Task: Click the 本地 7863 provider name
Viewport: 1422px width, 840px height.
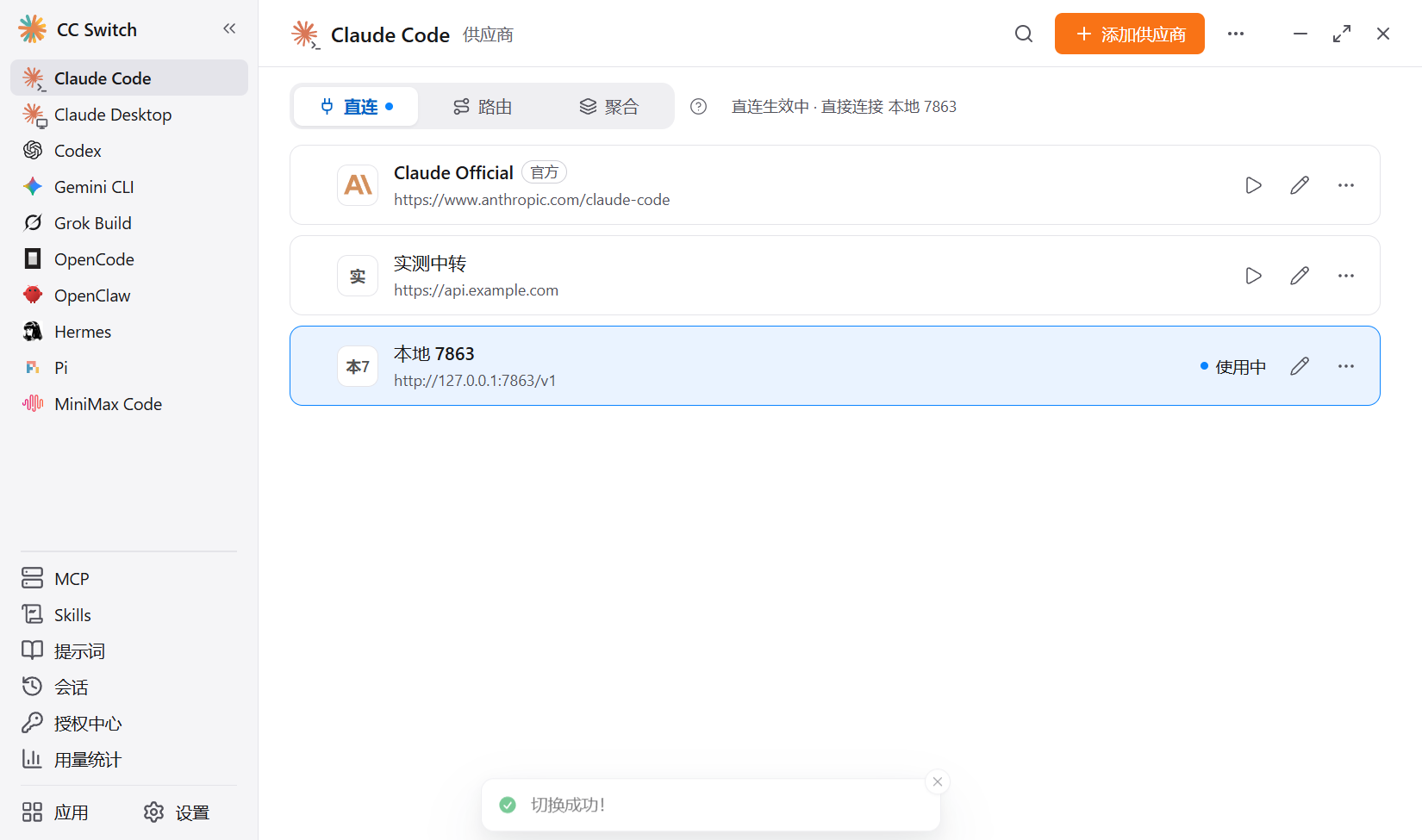Action: point(434,353)
